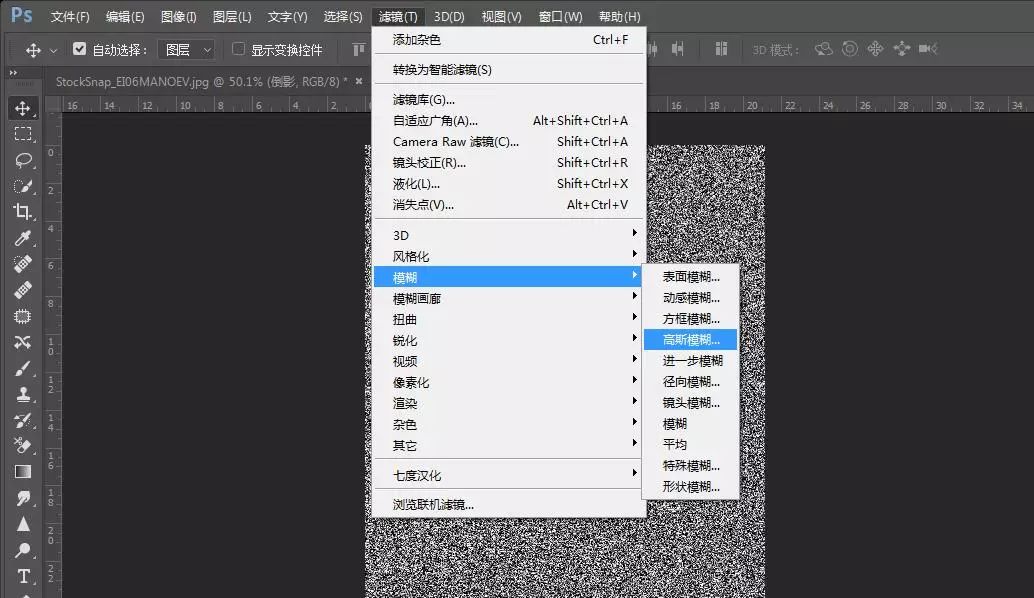Select the Clone Stamp tool
1034x598 pixels.
click(x=23, y=394)
